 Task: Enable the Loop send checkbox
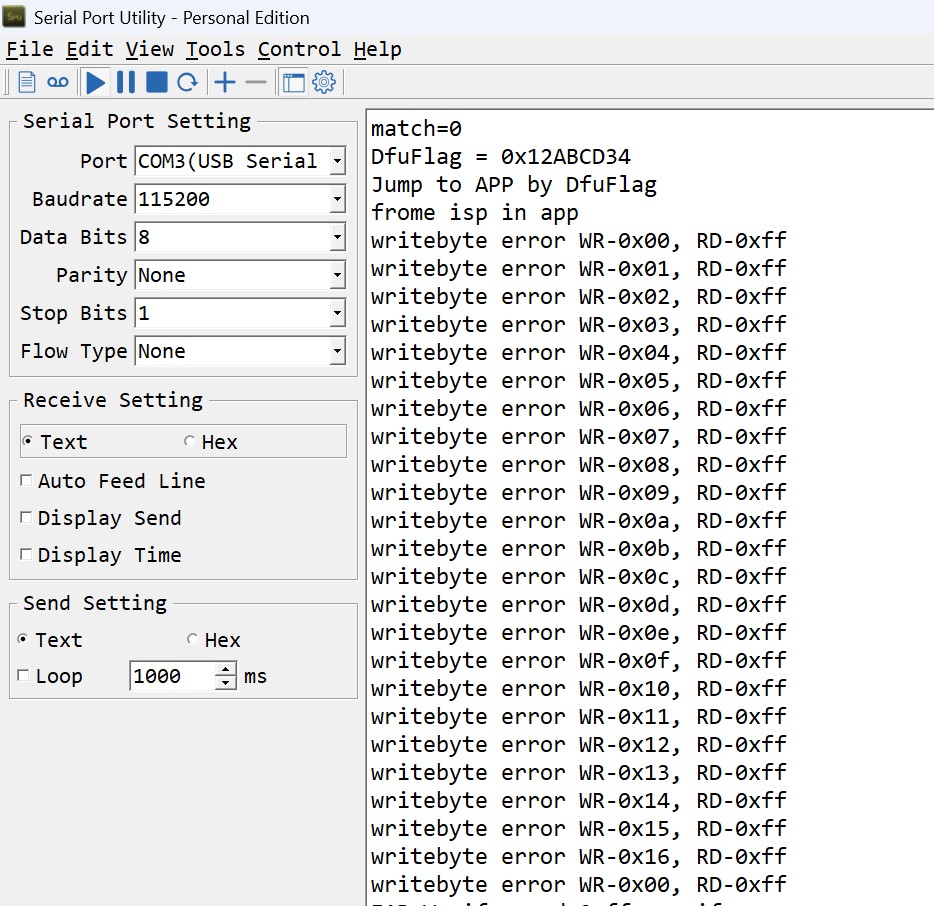24,676
